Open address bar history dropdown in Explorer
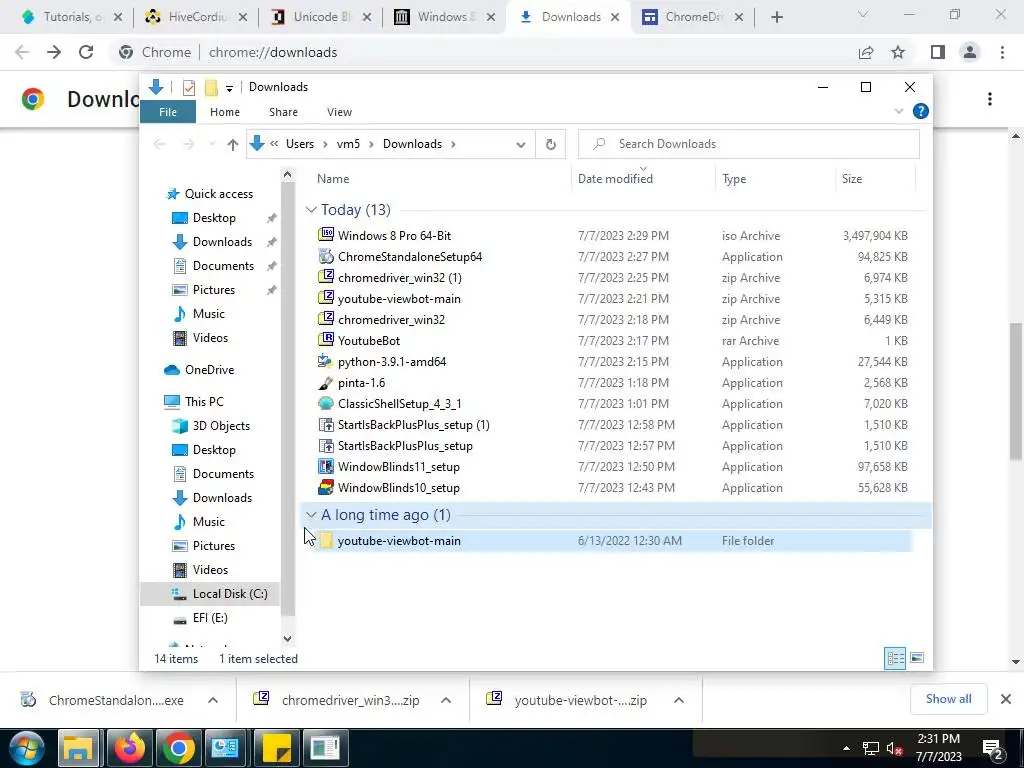This screenshot has width=1024, height=768. 520,144
